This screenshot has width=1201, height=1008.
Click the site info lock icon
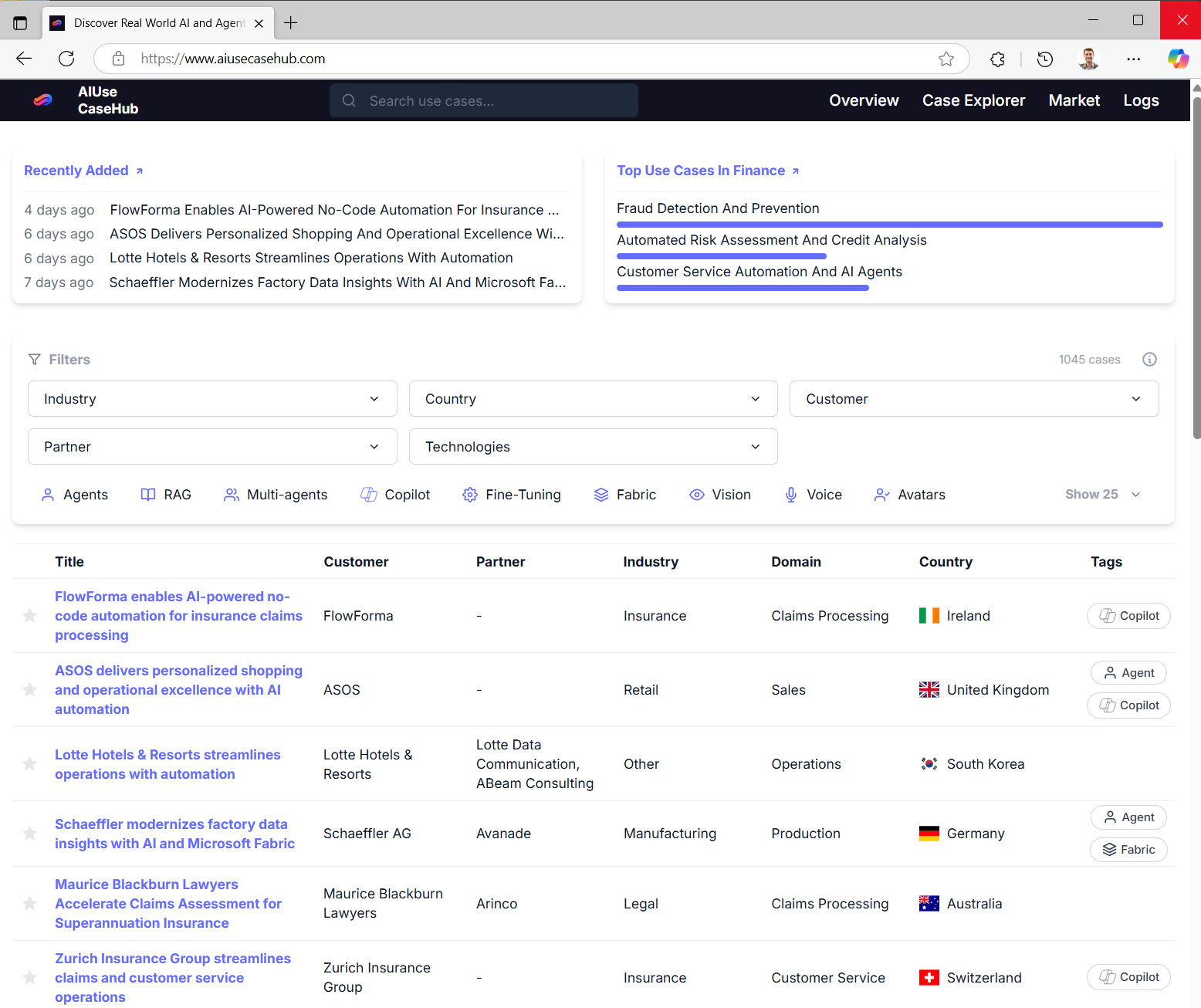tap(118, 59)
